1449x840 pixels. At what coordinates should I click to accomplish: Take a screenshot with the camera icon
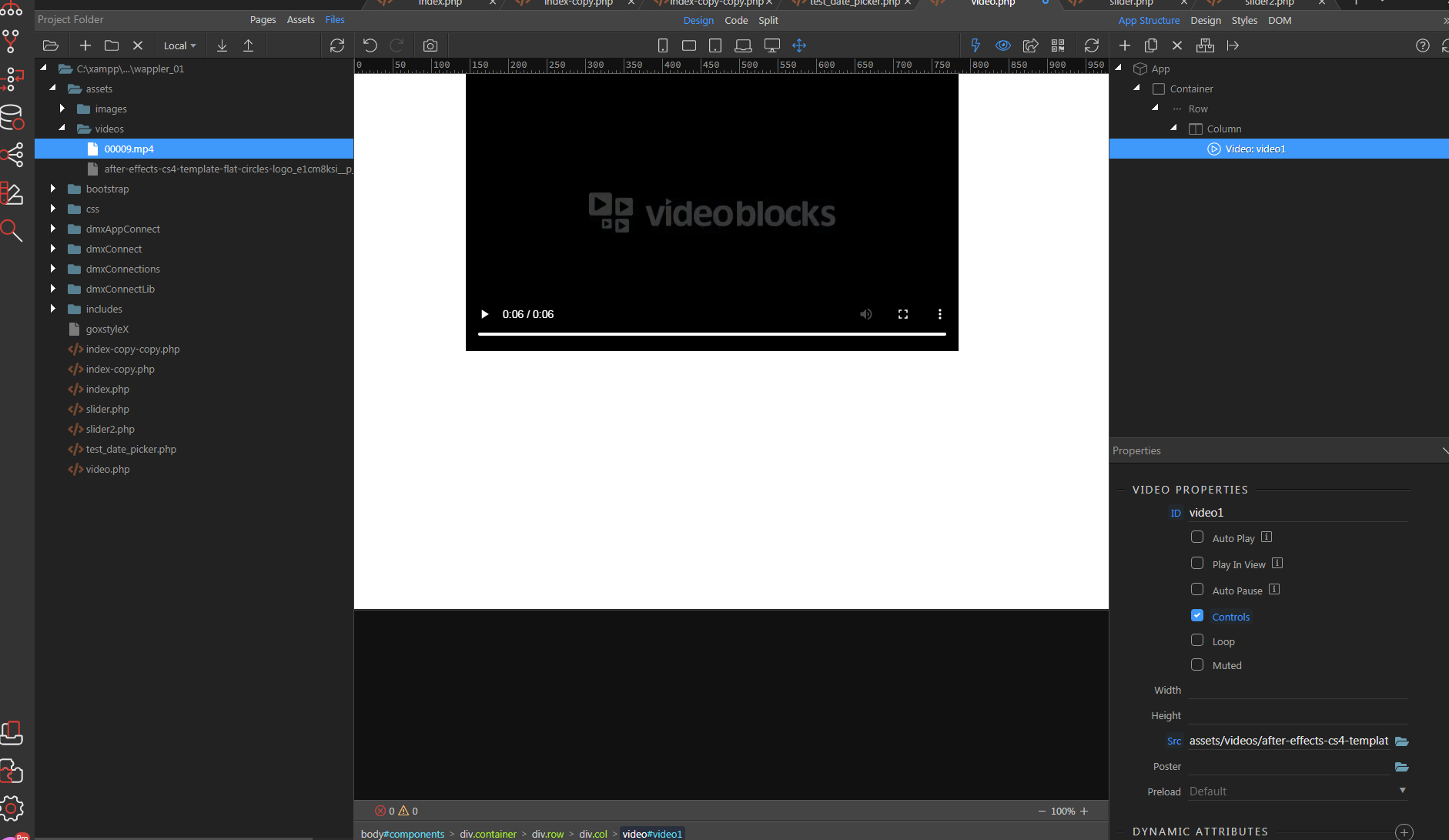pos(430,45)
